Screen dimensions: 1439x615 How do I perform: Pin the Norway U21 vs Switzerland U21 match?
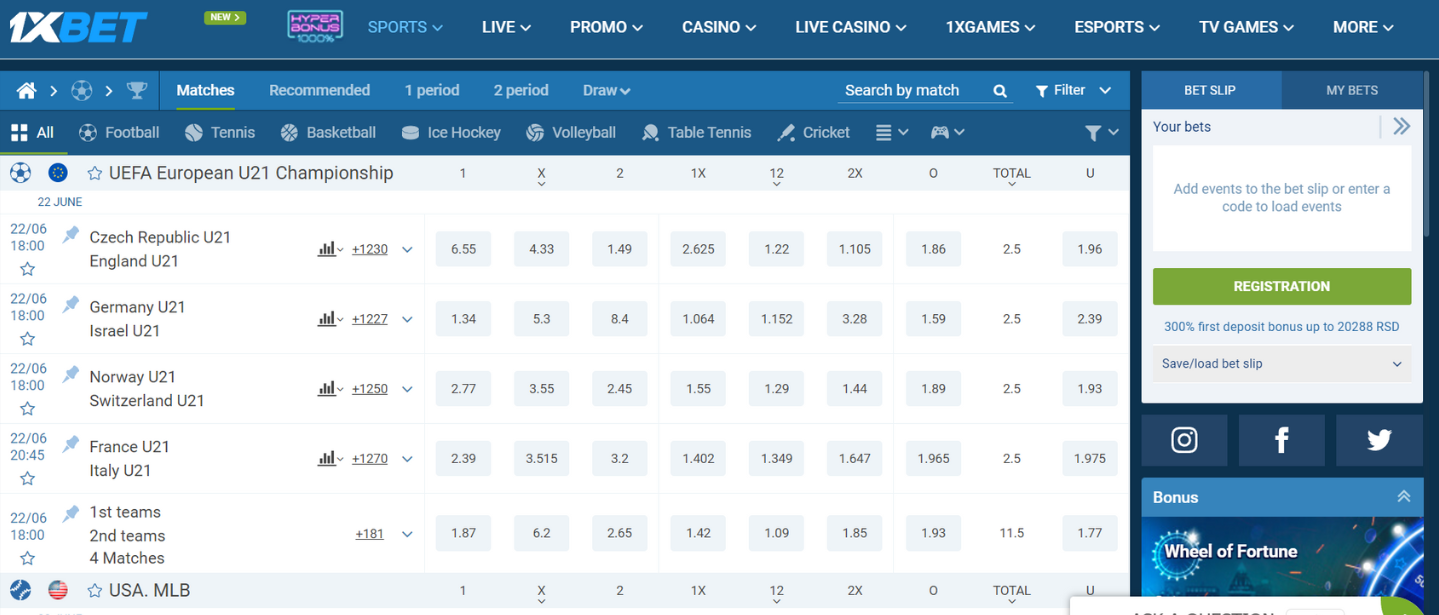pos(71,374)
